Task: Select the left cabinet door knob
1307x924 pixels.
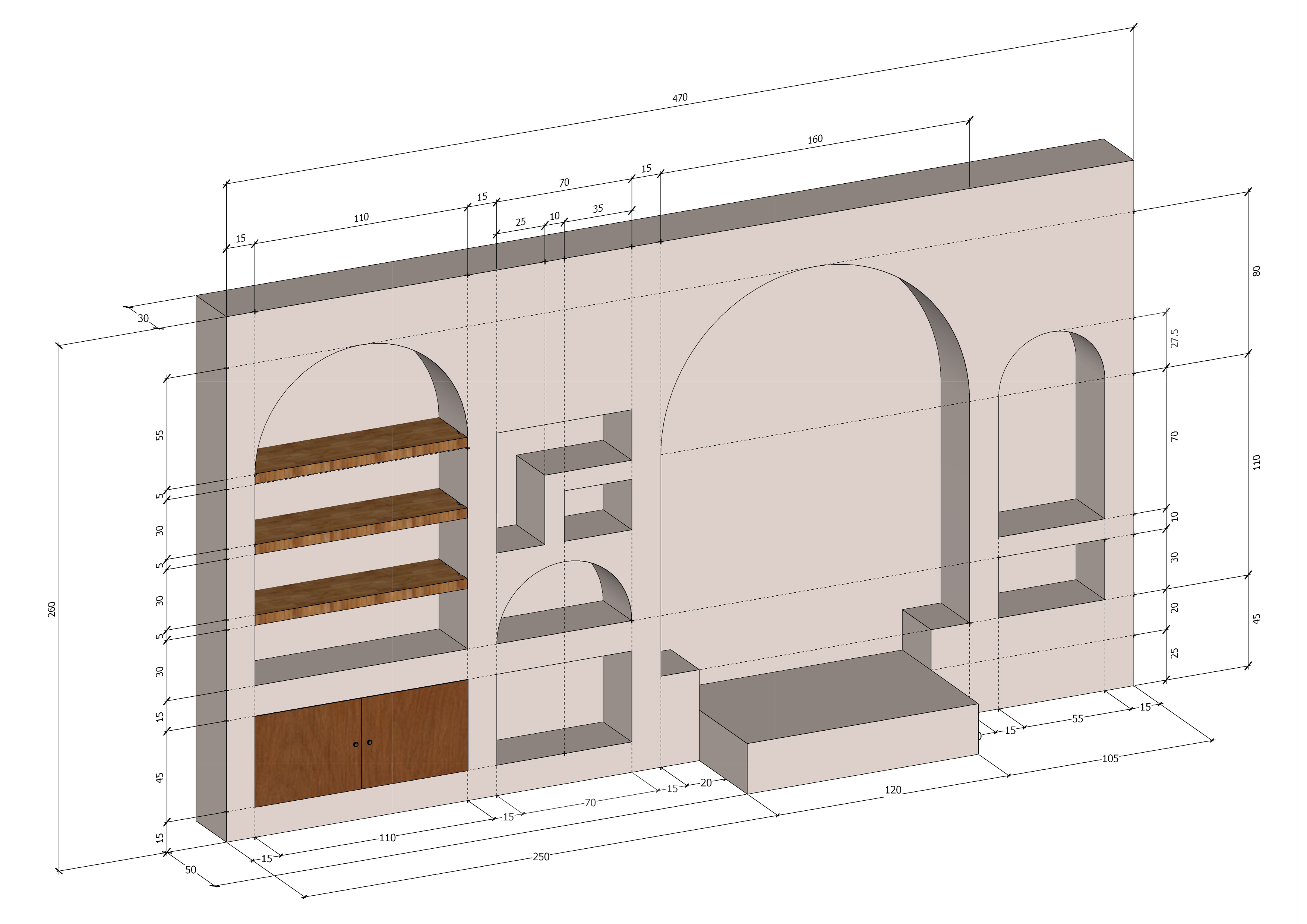Action: pyautogui.click(x=356, y=744)
